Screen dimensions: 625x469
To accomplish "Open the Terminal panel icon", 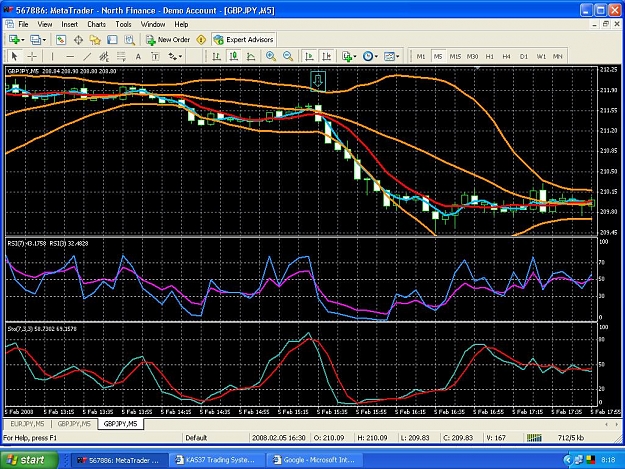I will pos(112,40).
